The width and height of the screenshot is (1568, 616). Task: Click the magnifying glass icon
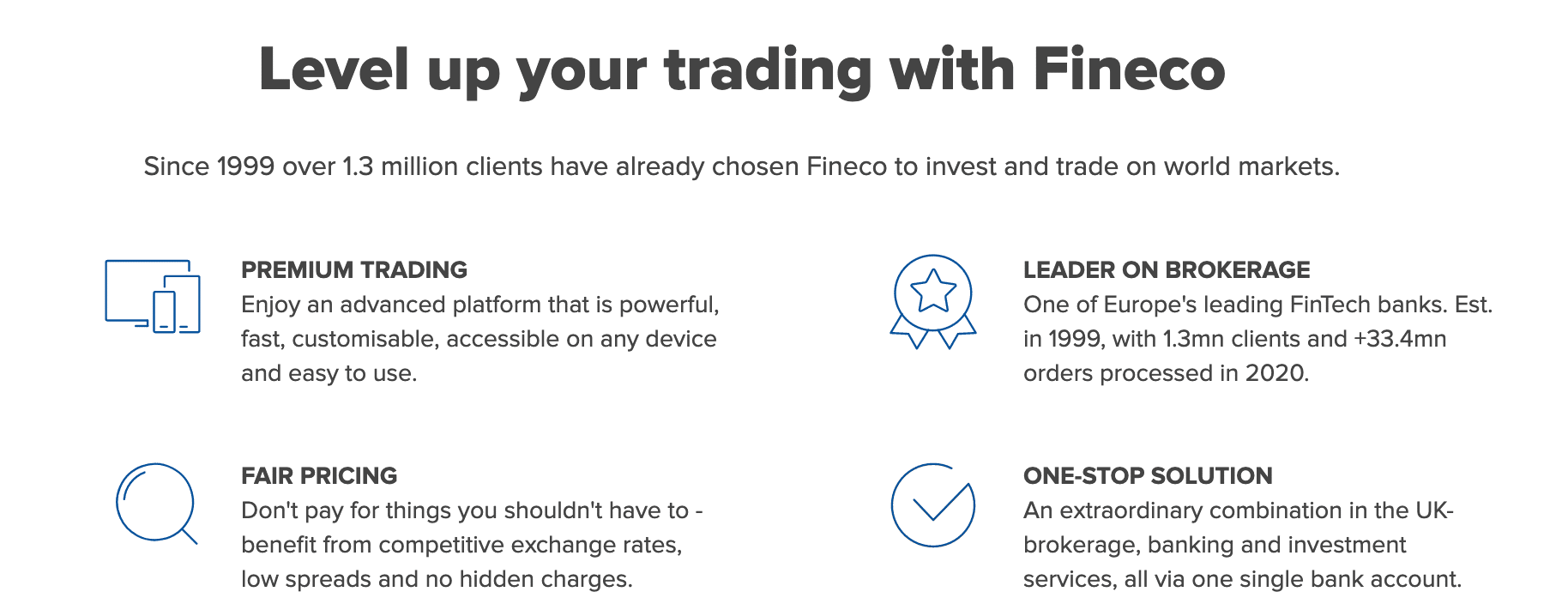[x=156, y=504]
